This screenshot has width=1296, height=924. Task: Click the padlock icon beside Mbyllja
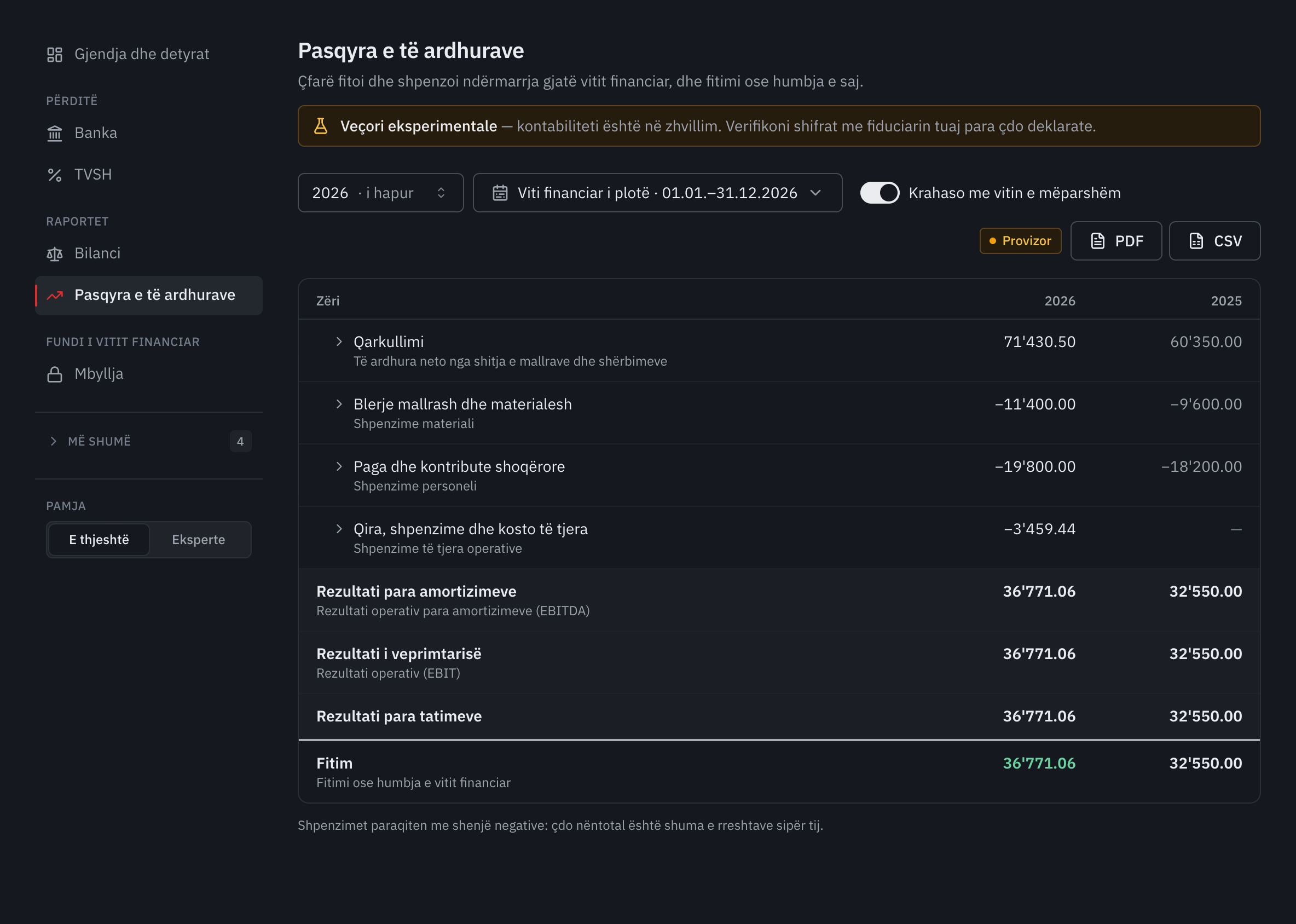coord(55,374)
